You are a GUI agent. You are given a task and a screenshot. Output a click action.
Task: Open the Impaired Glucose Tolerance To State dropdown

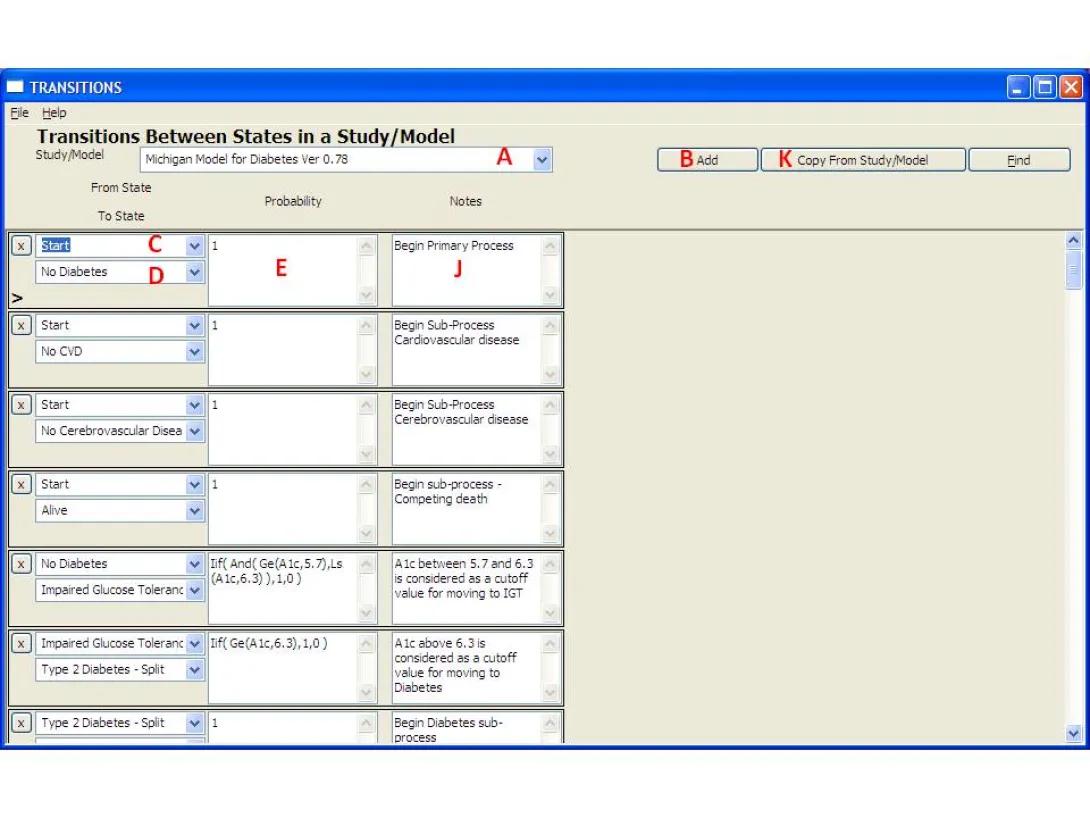[195, 590]
